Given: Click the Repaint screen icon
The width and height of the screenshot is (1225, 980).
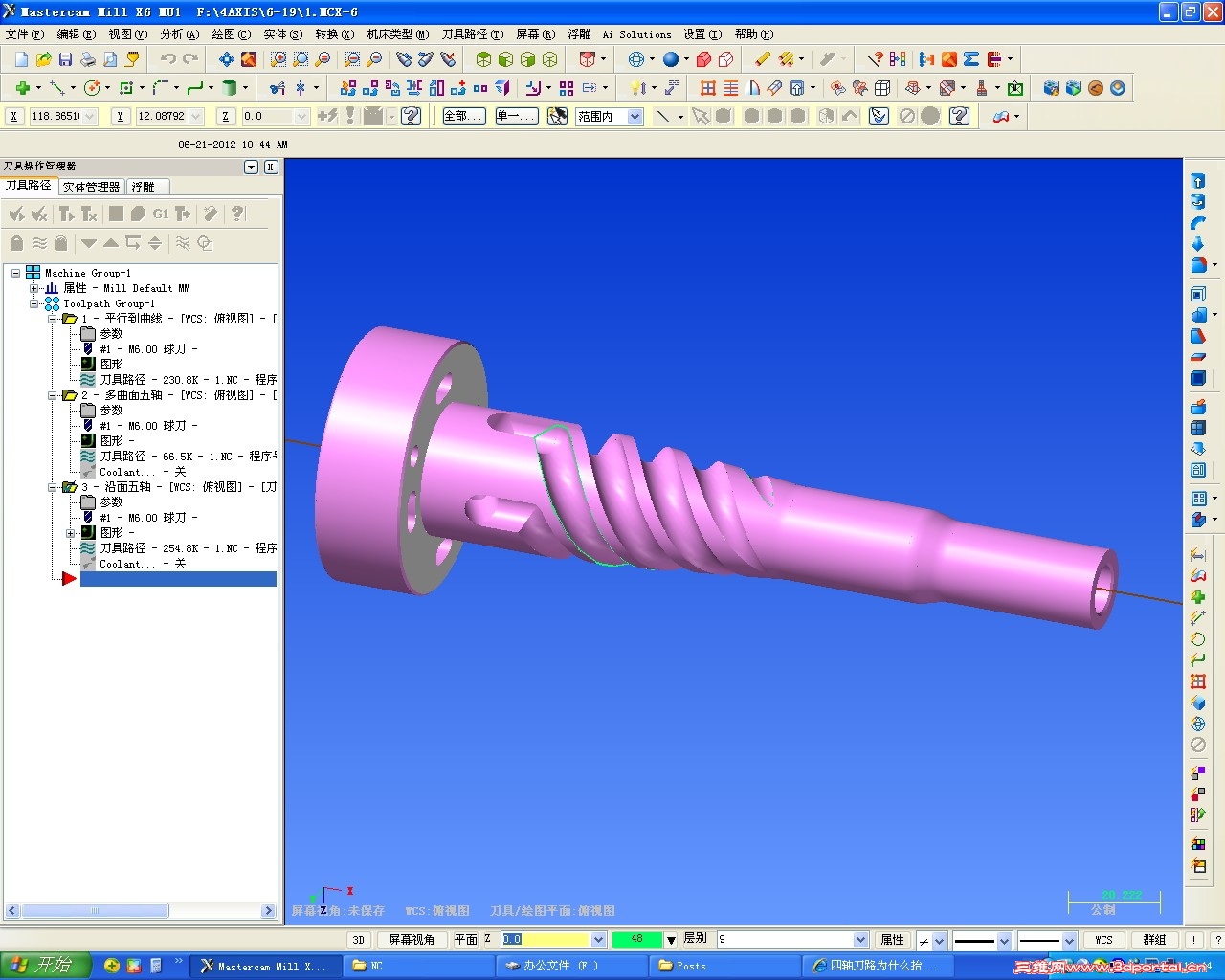Looking at the screenshot, I should 249,59.
